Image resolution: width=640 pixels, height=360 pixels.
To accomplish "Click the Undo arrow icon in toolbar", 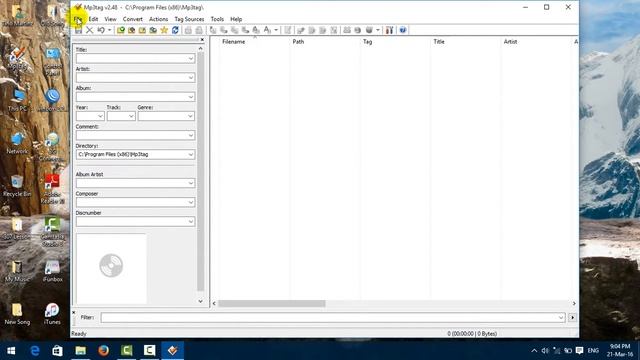I will (101, 30).
